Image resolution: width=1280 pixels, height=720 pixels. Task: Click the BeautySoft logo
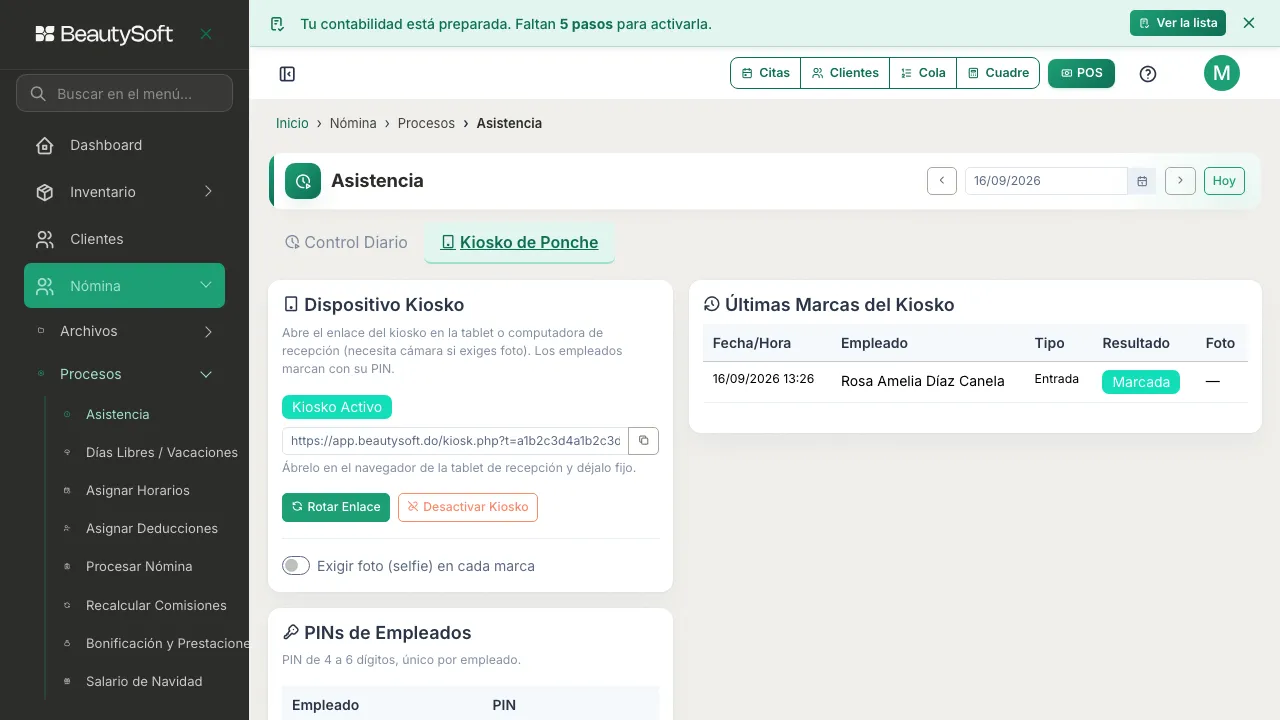point(104,34)
